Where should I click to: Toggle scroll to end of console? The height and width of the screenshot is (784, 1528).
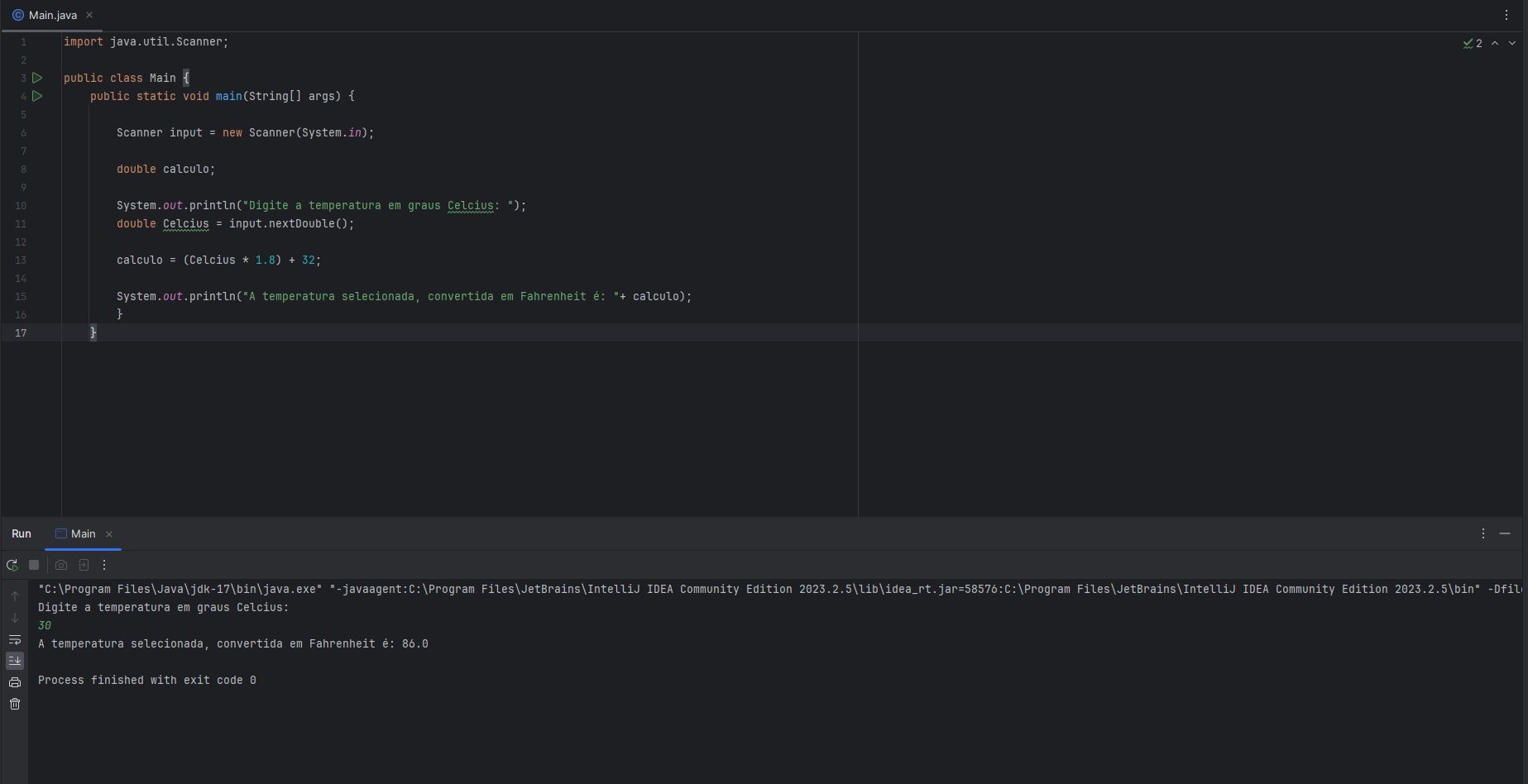(15, 661)
